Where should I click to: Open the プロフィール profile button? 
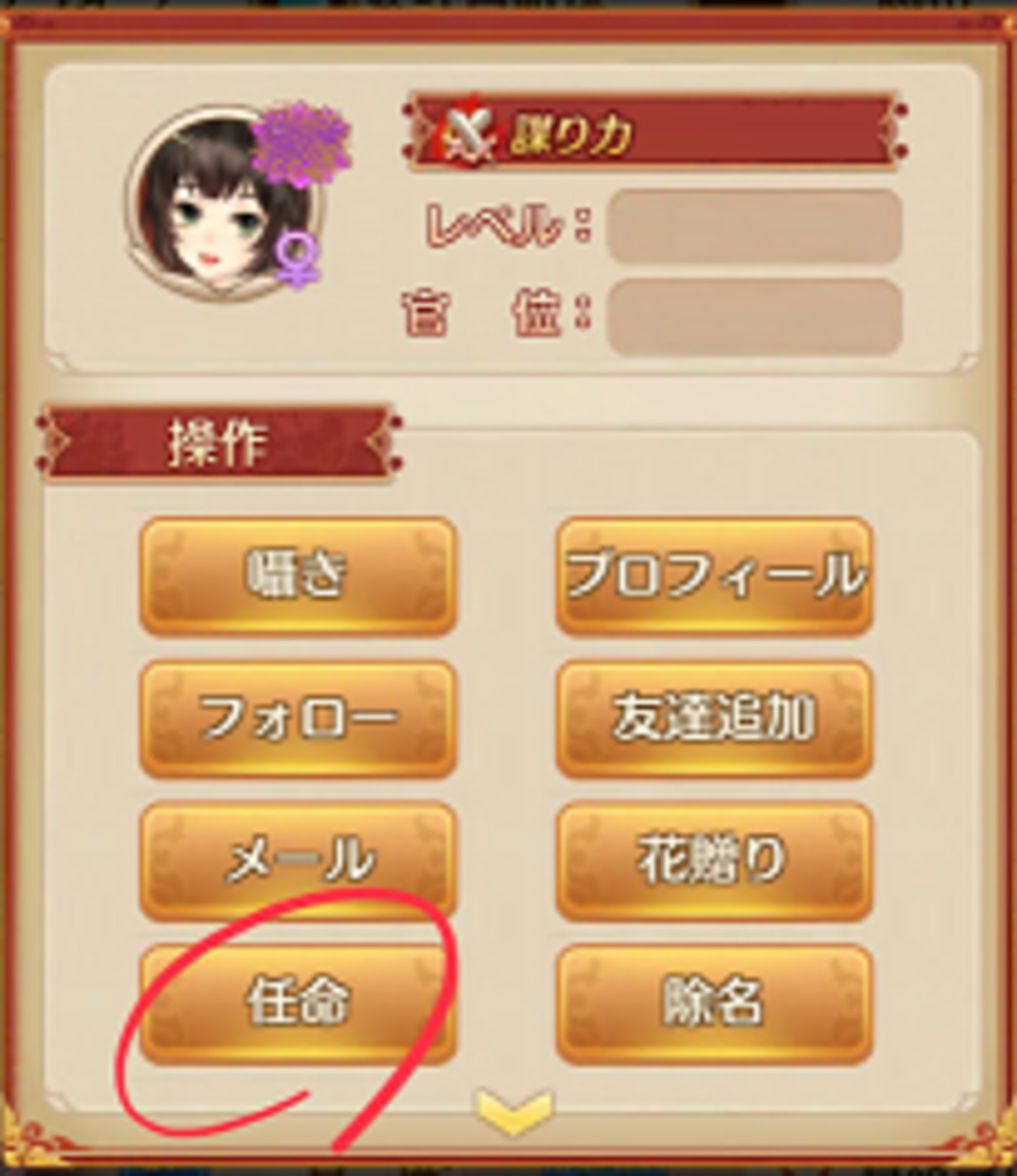coord(714,576)
